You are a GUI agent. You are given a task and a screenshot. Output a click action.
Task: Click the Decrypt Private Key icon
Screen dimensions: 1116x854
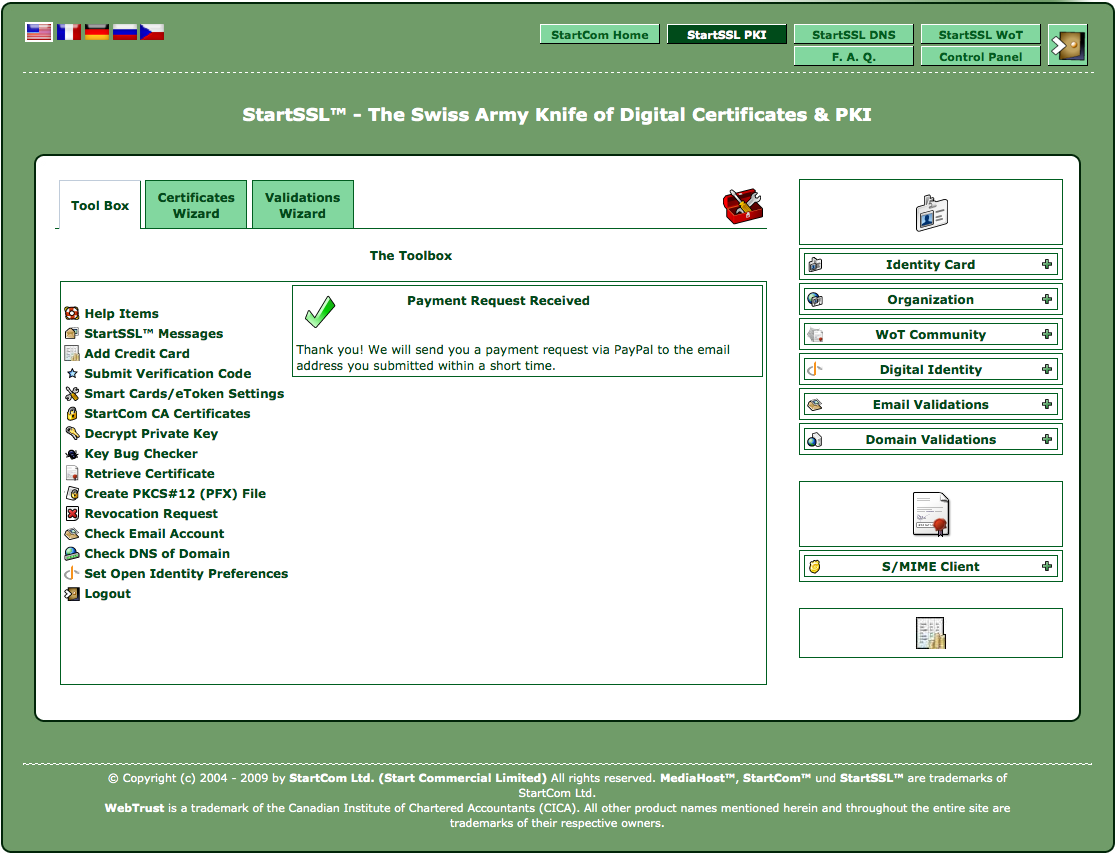click(72, 433)
